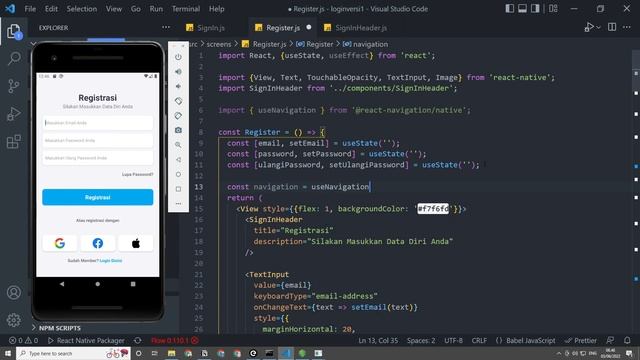The width and height of the screenshot is (640, 360).
Task: Click emulator toolbar overview square icon
Action: pos(178,189)
